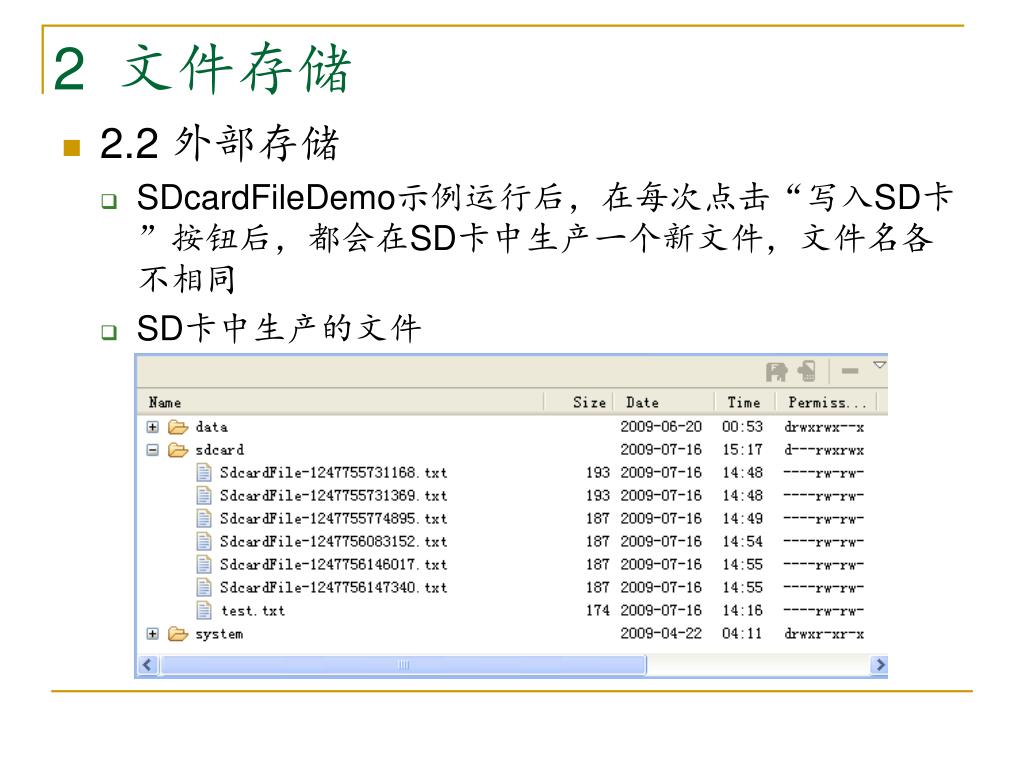Open the view menu triangle in toolbar
The image size is (1024, 768).
point(880,364)
